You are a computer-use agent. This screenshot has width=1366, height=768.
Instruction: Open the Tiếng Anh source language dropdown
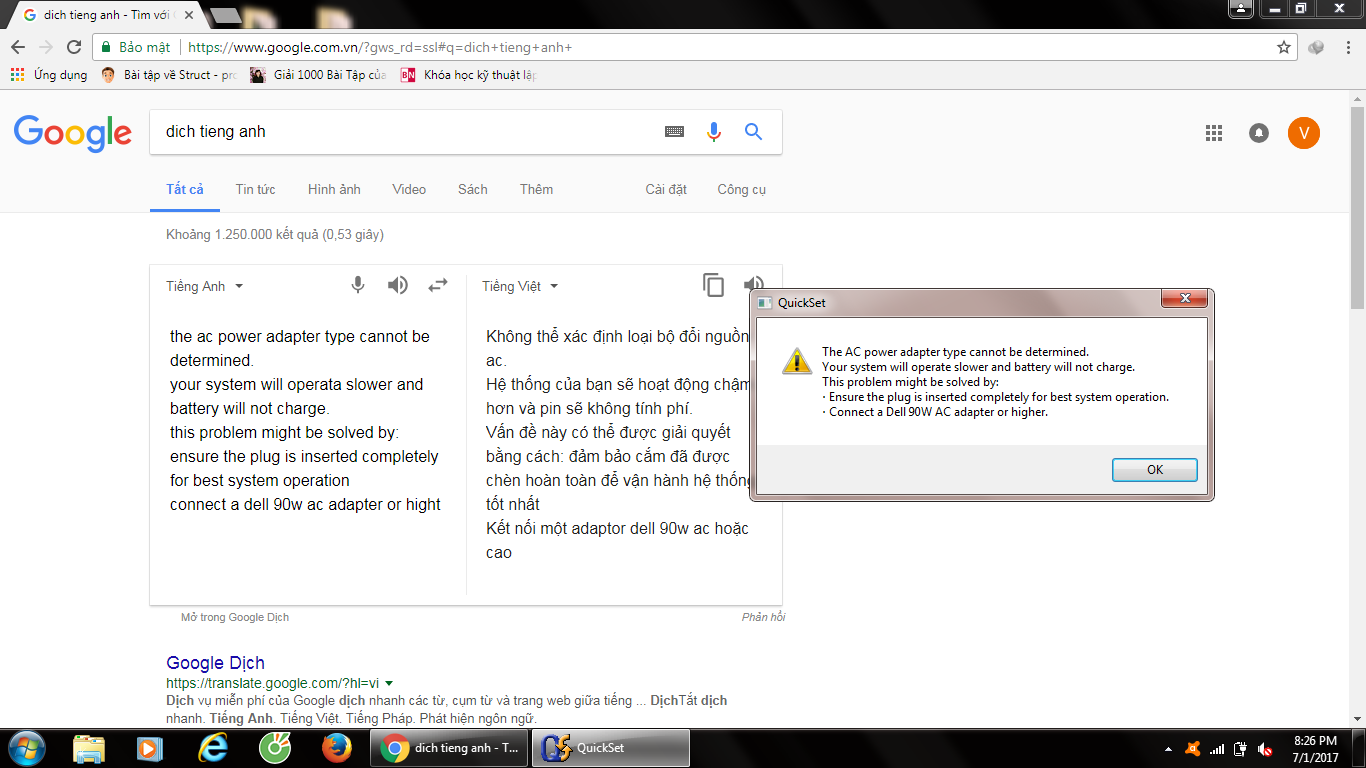[205, 286]
